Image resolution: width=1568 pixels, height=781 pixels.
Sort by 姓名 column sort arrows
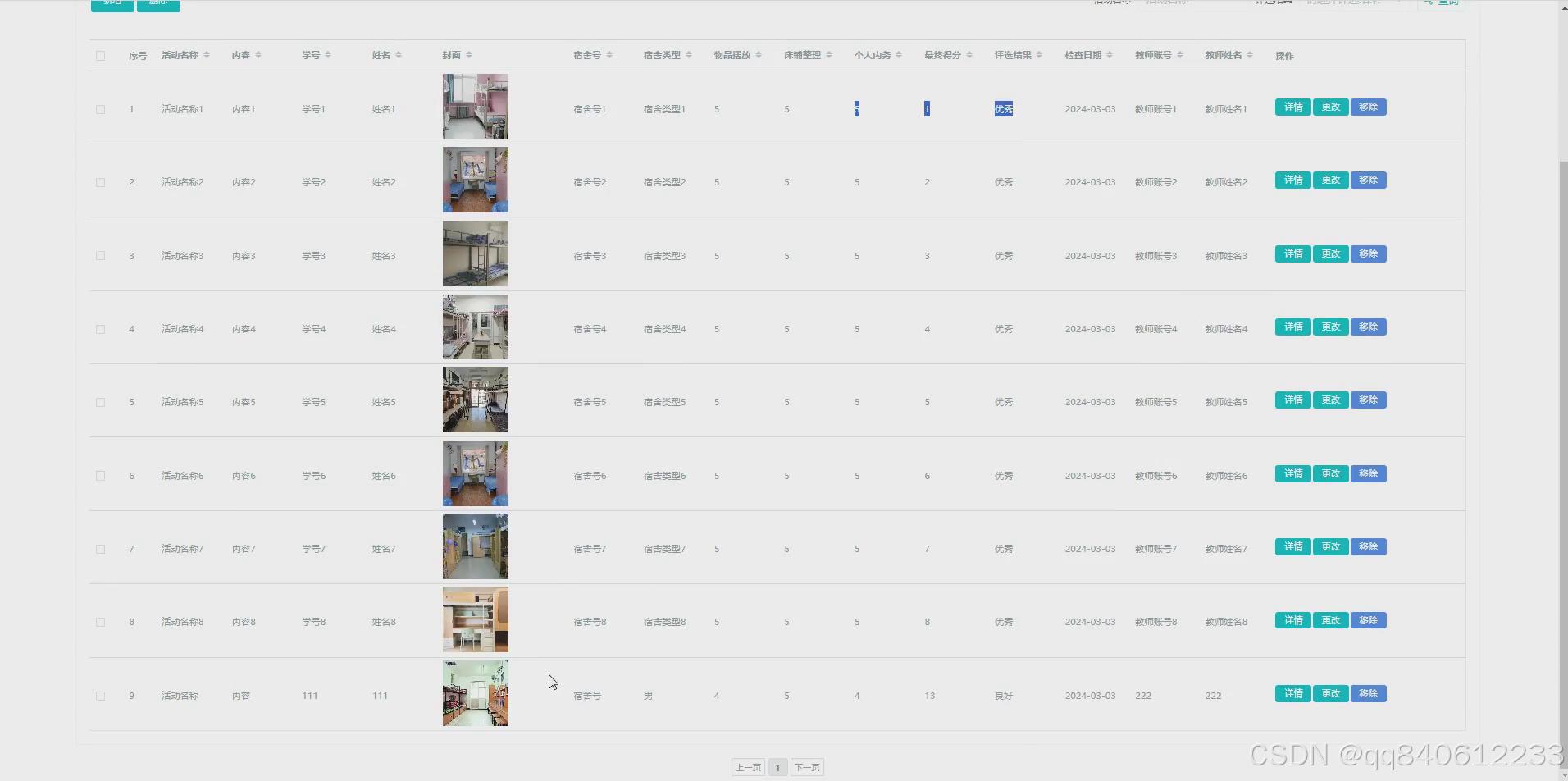[399, 55]
